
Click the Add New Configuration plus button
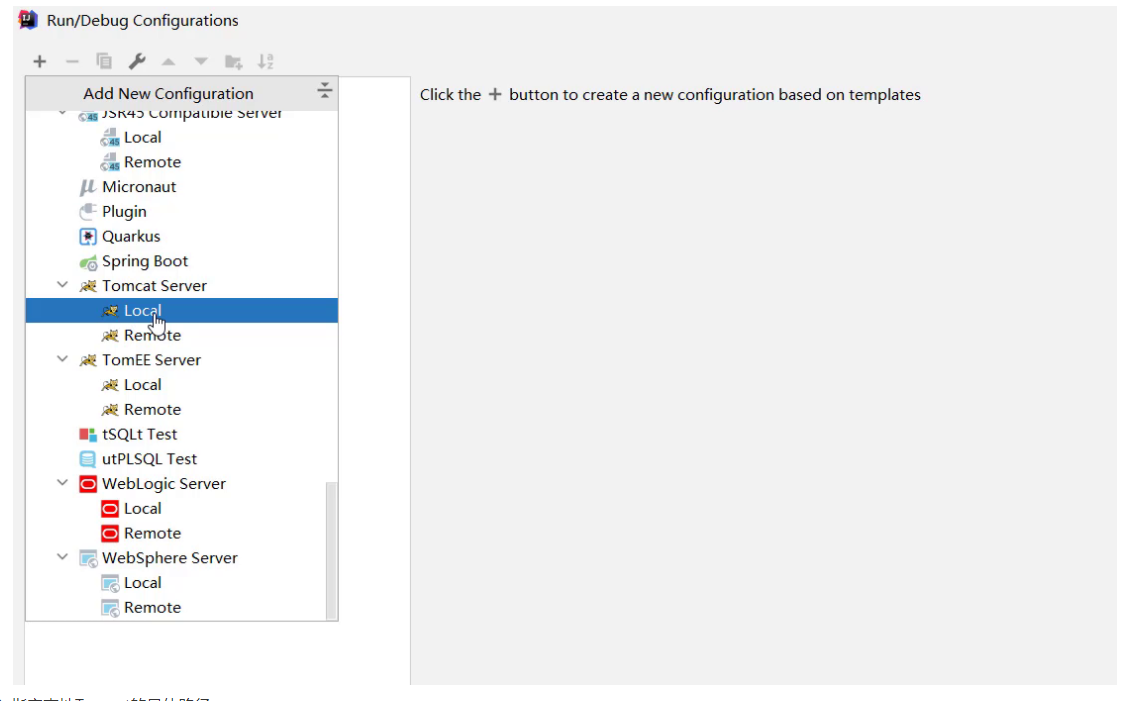point(40,62)
